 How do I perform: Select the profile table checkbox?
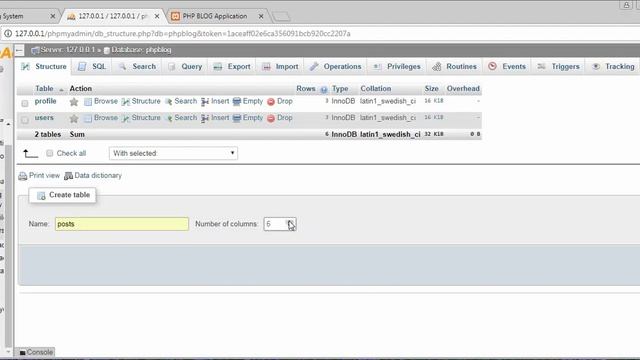pyautogui.click(x=25, y=103)
